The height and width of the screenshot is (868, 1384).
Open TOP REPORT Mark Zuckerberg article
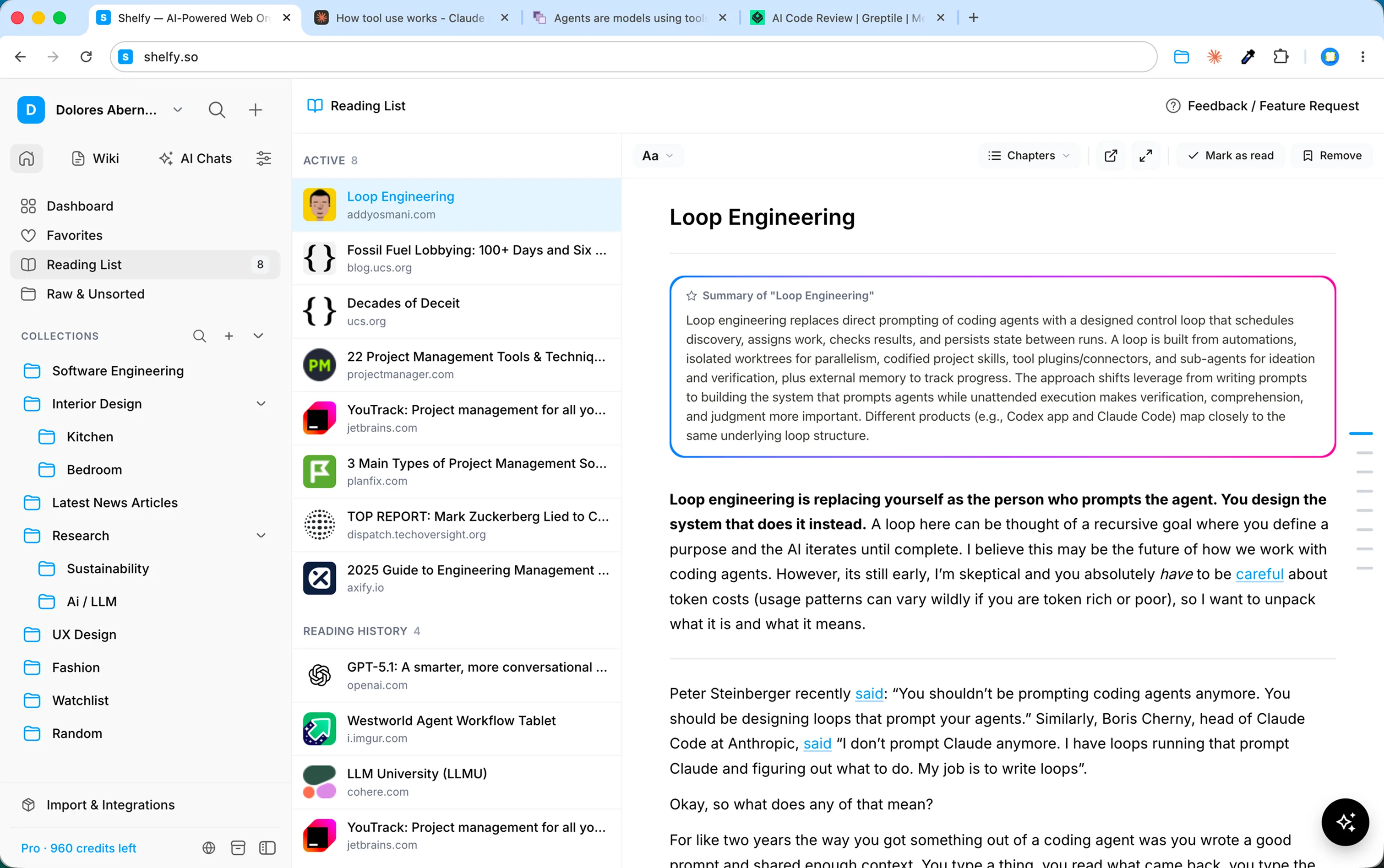pos(457,525)
